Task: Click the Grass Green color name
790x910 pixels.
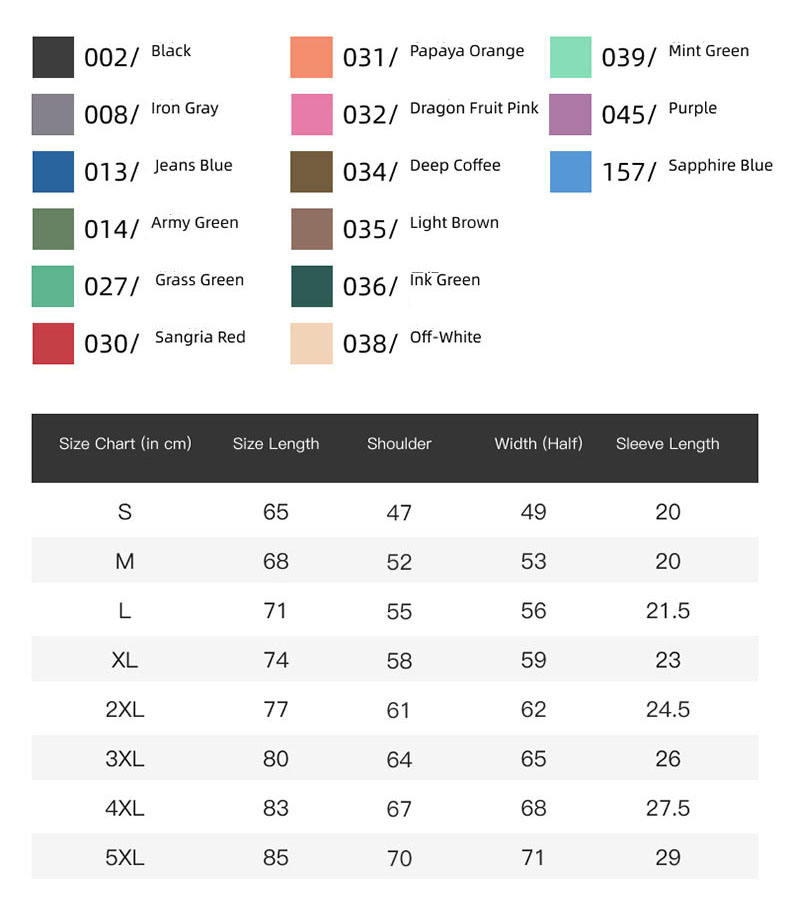Action: (199, 280)
